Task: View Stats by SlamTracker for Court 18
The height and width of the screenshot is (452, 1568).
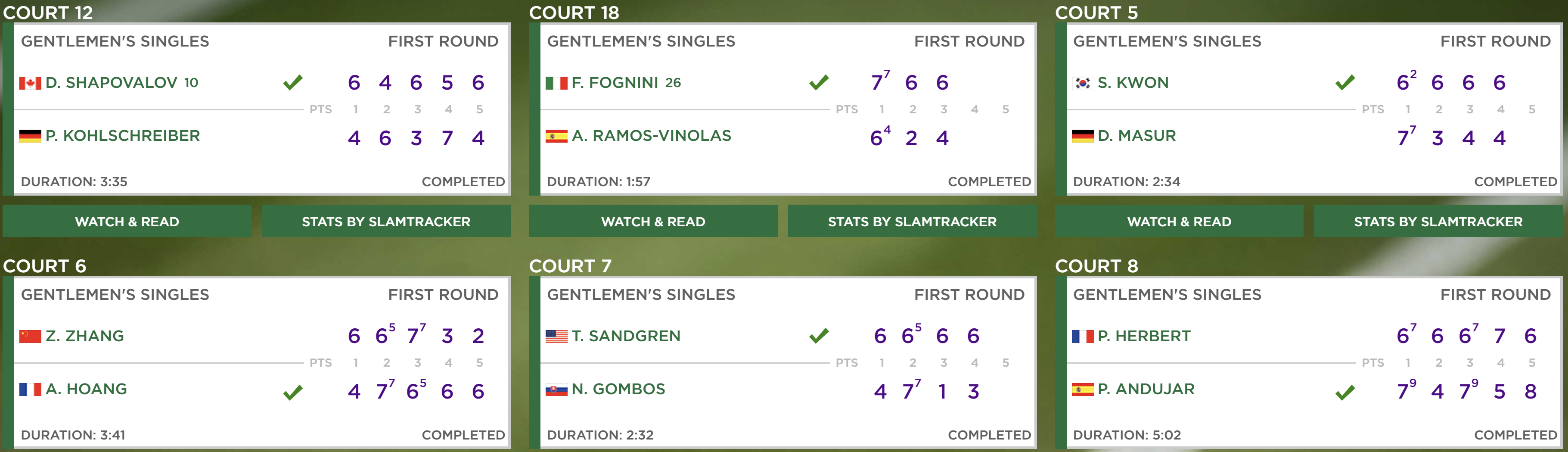Action: (912, 221)
